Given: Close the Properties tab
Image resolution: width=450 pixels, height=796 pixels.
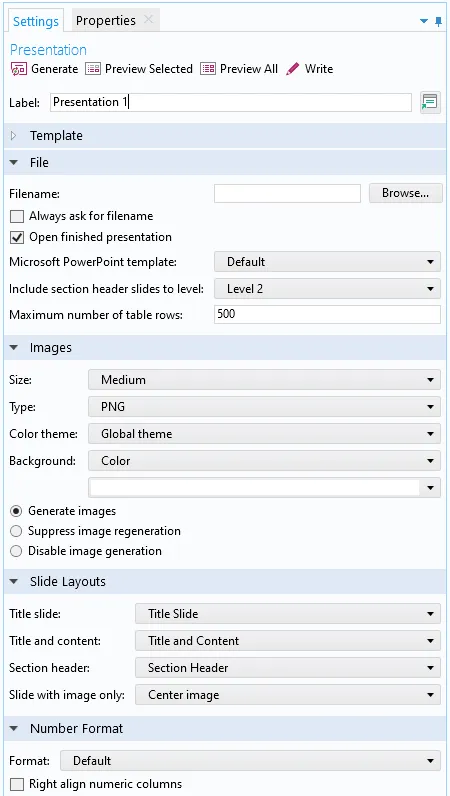Looking at the screenshot, I should [148, 19].
